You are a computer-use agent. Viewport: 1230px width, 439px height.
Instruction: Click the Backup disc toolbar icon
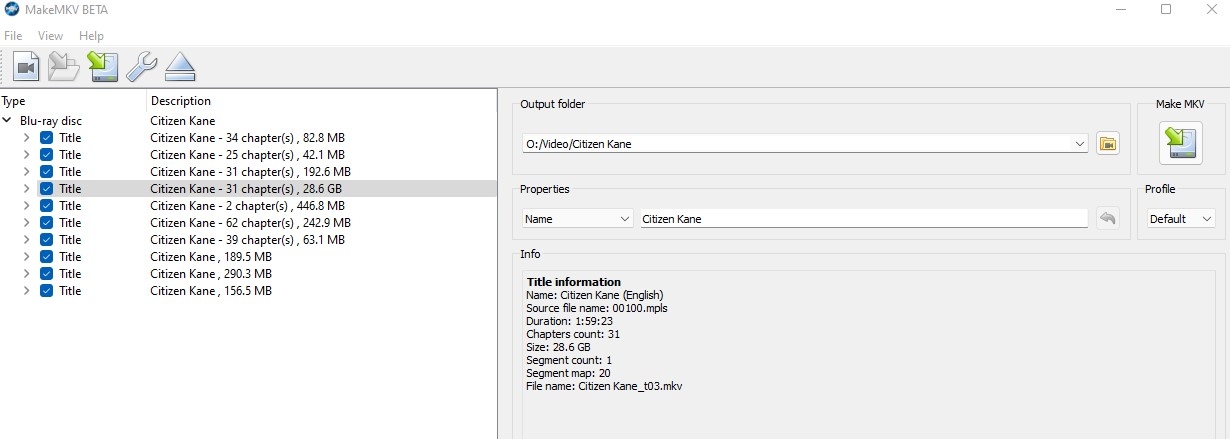[x=64, y=67]
